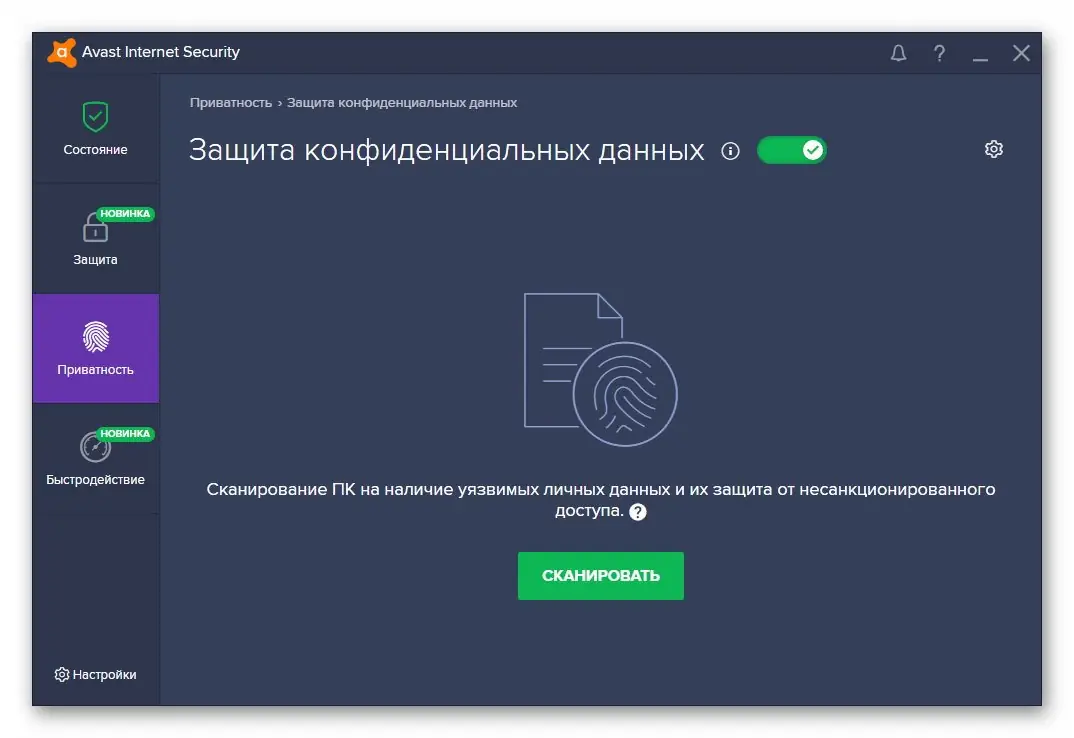The width and height of the screenshot is (1074, 738).
Task: Open Настройки at the bottom of sidebar
Action: pyautogui.click(x=96, y=674)
